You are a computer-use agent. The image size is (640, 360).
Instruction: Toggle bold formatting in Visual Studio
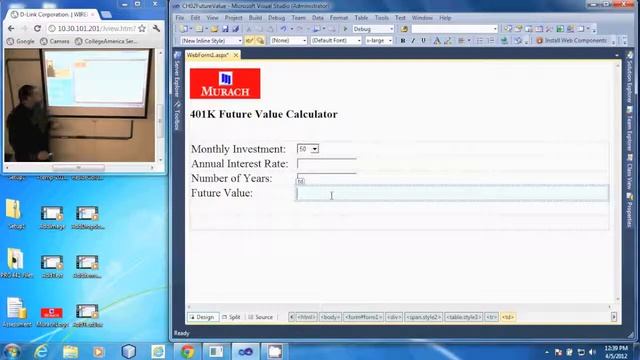point(403,40)
